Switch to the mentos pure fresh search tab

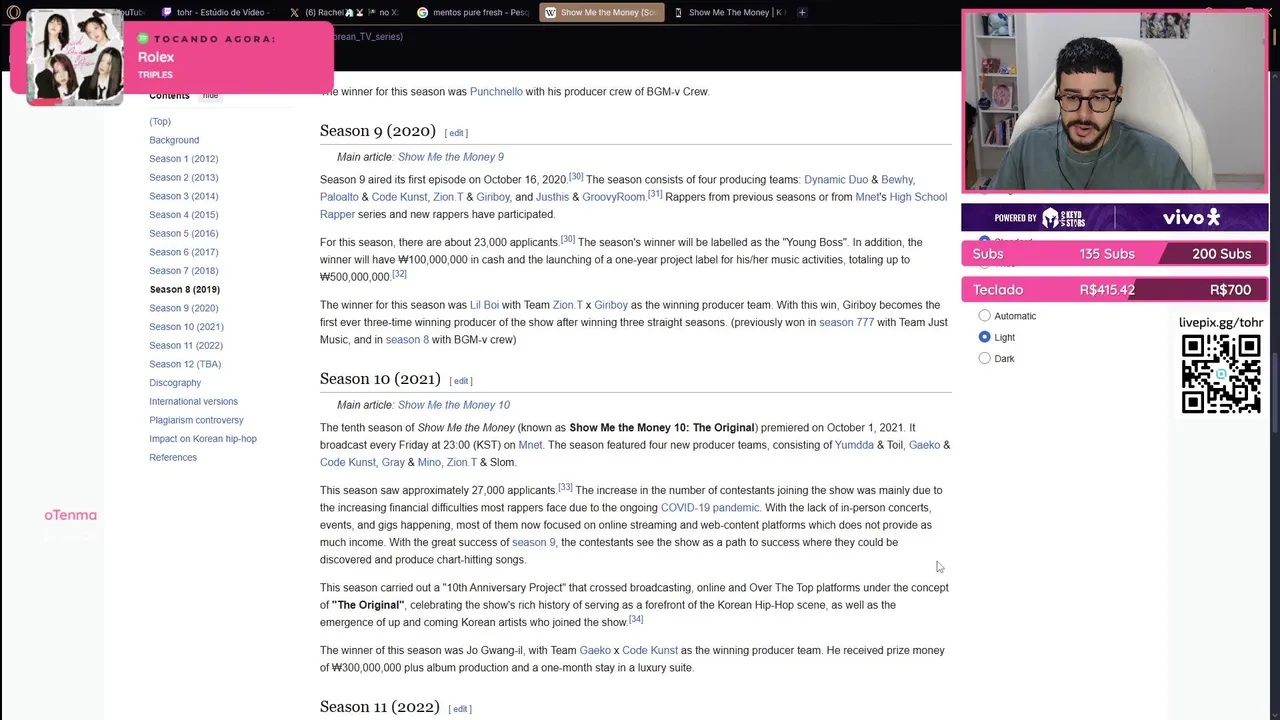[472, 13]
